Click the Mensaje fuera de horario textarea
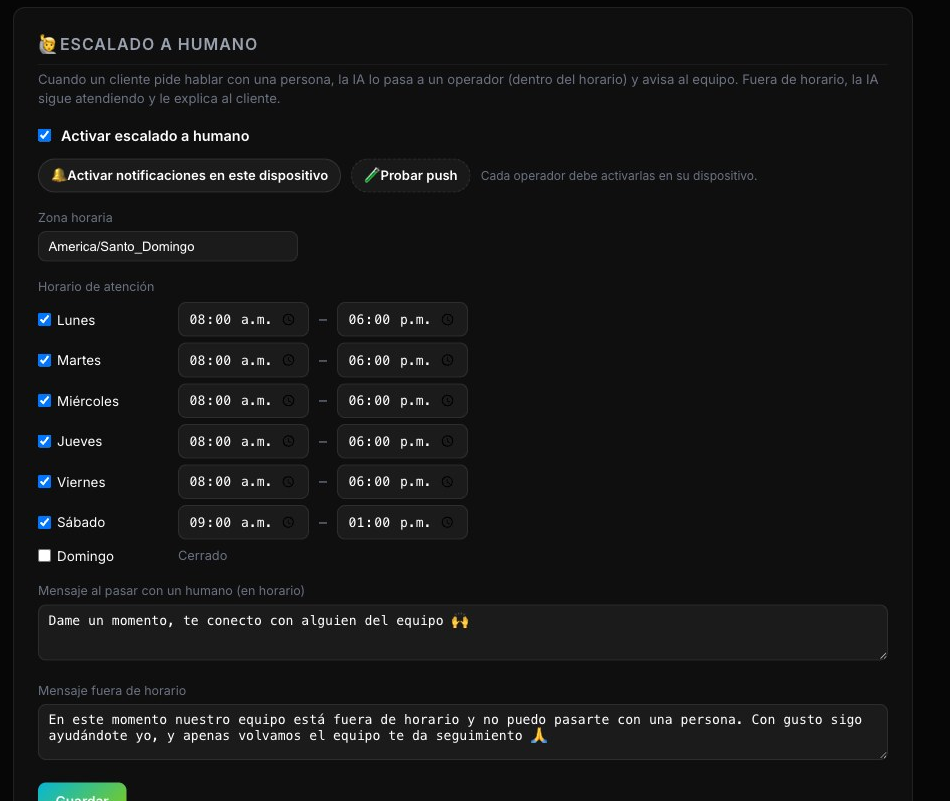 (463, 732)
